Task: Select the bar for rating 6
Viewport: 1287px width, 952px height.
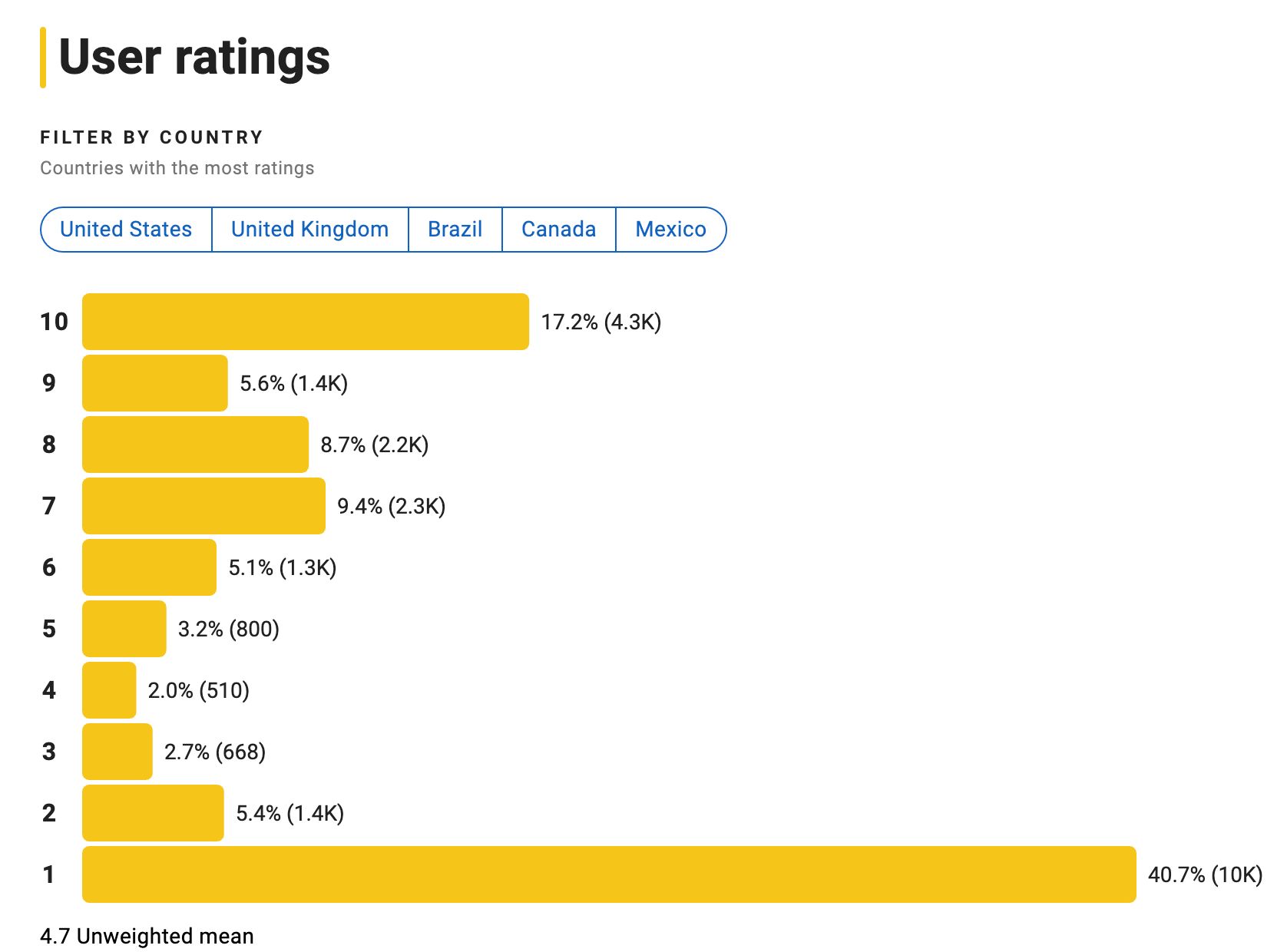Action: (149, 567)
